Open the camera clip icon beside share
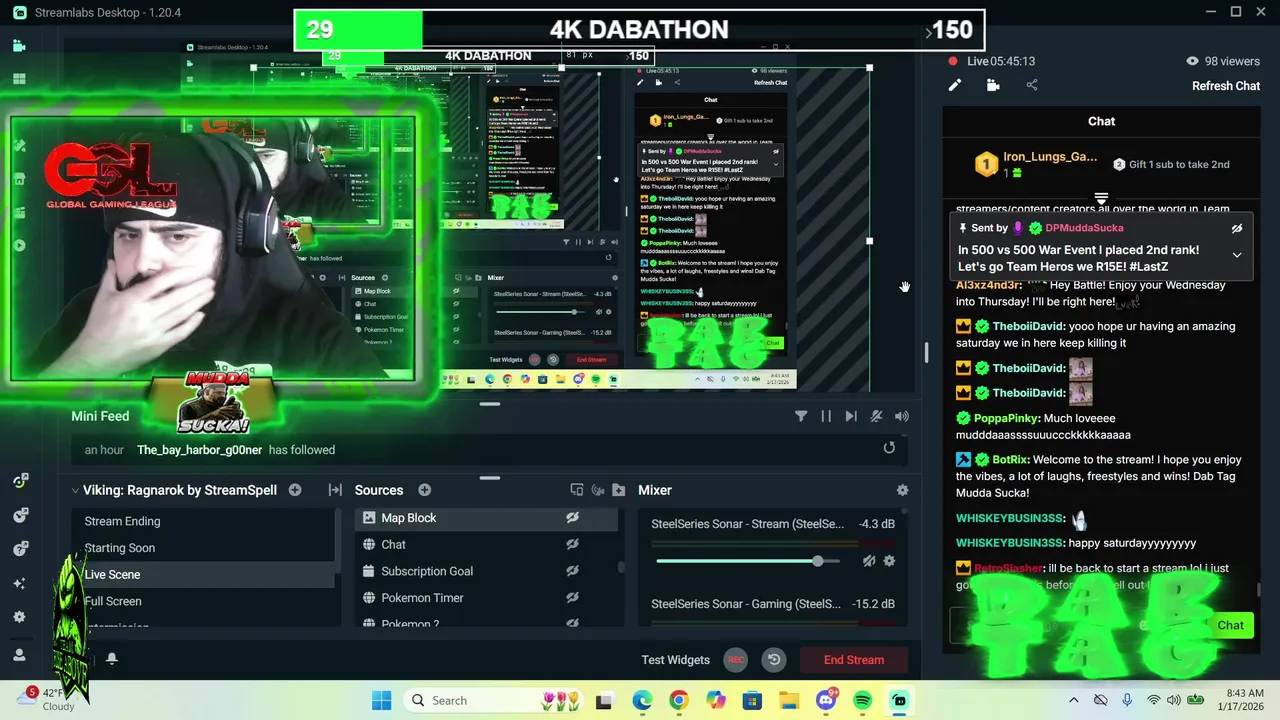 coord(993,86)
